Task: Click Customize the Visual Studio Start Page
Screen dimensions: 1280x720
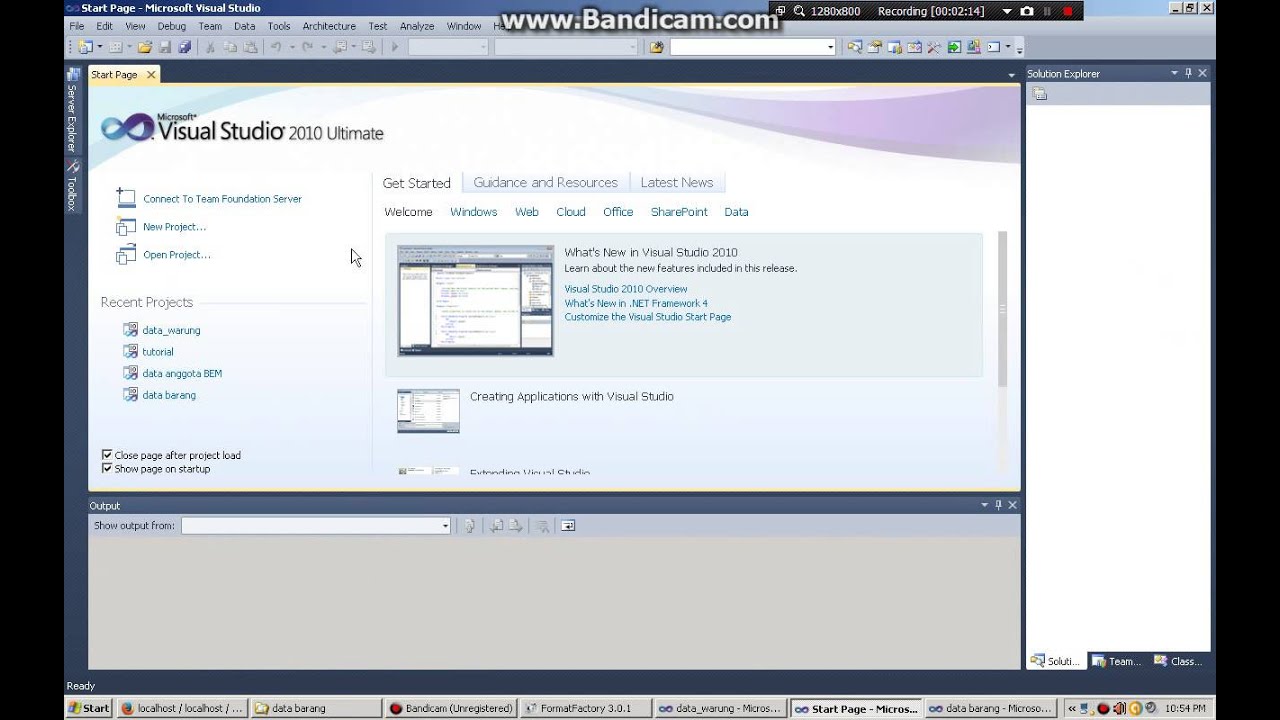Action: [x=648, y=317]
